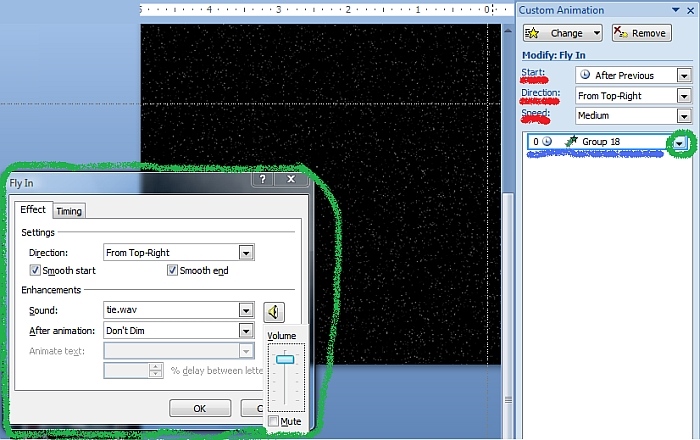Uncheck the Smooth start checkbox

[x=36, y=270]
